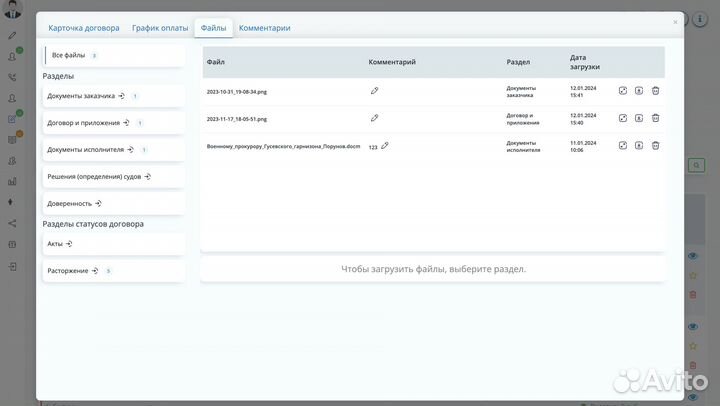This screenshot has width=720, height=406.
Task: Open the Карточка договора tab
Action: tap(84, 28)
